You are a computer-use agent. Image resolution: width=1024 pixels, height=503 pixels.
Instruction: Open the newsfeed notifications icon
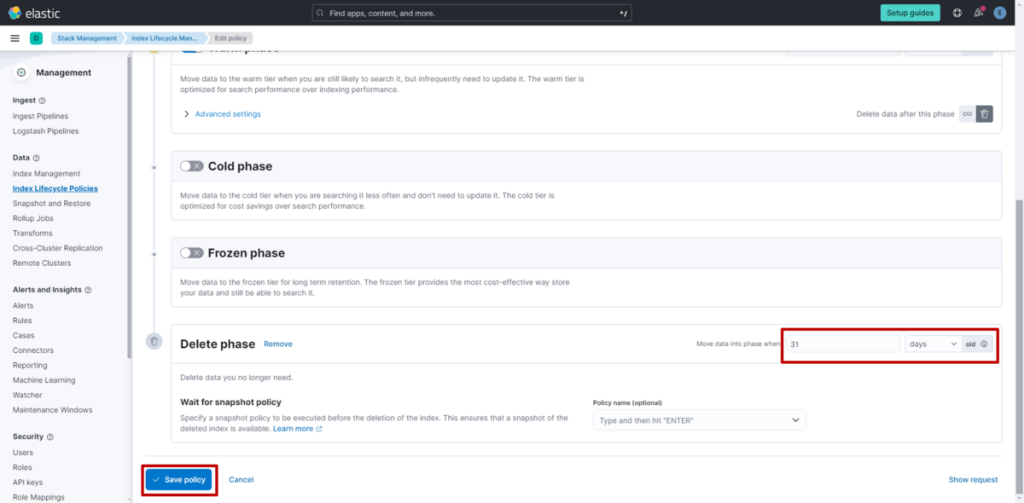[x=978, y=13]
